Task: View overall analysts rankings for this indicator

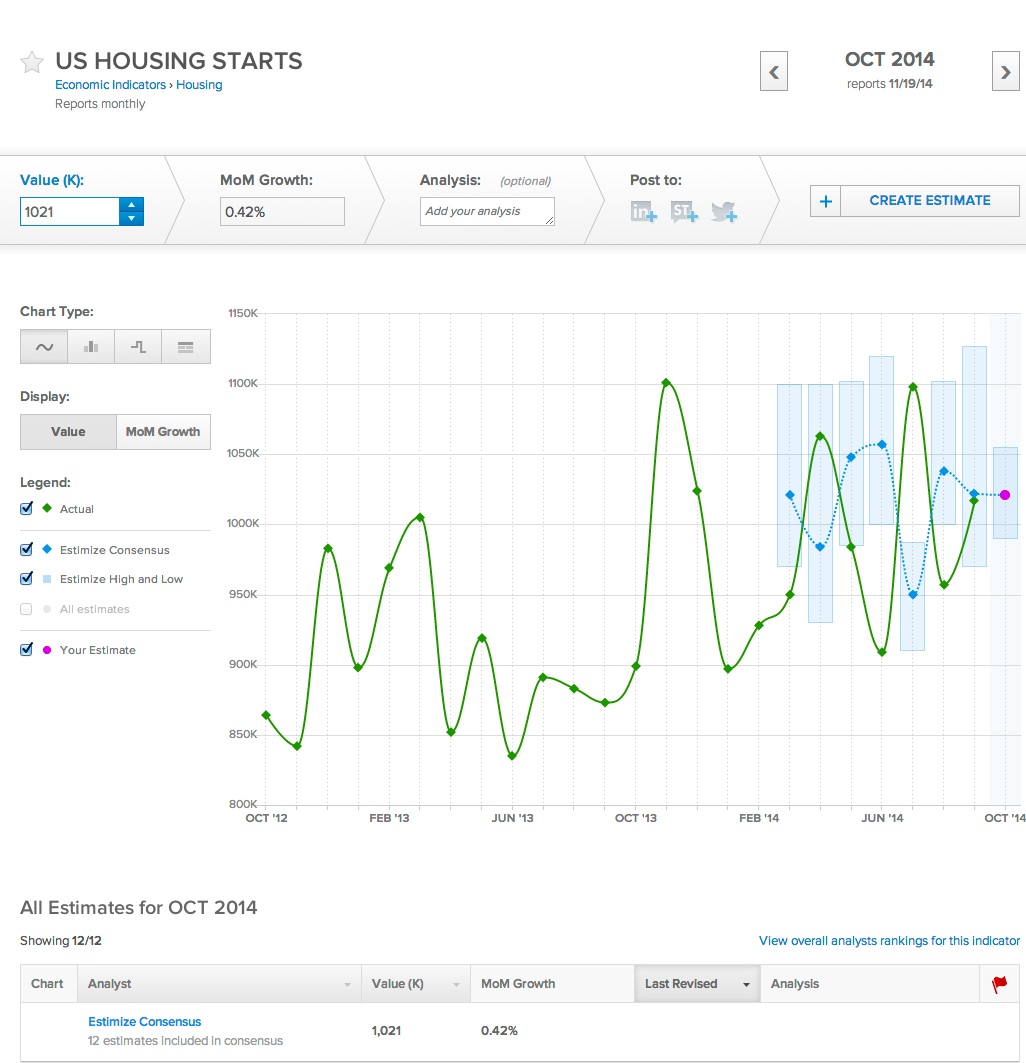Action: click(x=888, y=941)
